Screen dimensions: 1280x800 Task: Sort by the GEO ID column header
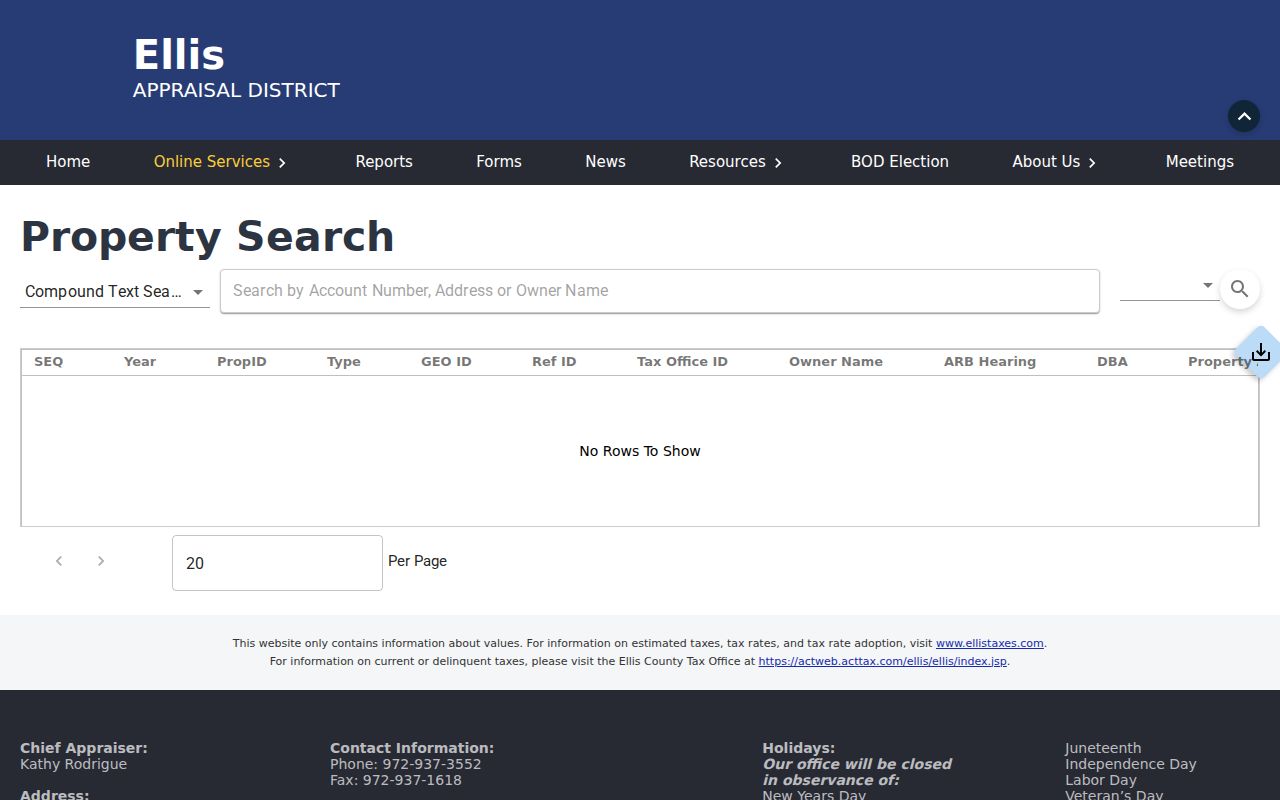click(x=446, y=362)
